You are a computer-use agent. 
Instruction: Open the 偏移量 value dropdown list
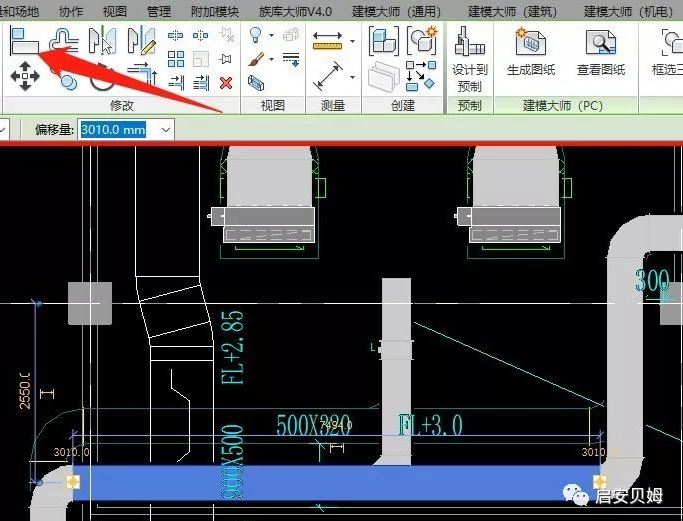166,130
